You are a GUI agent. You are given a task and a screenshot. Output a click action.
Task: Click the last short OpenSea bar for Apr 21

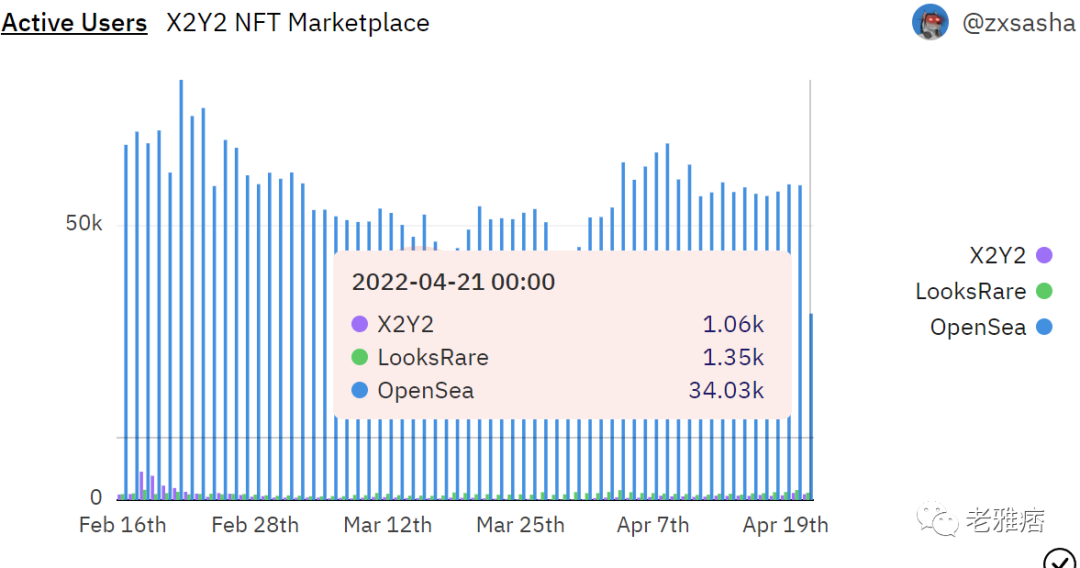(811, 406)
